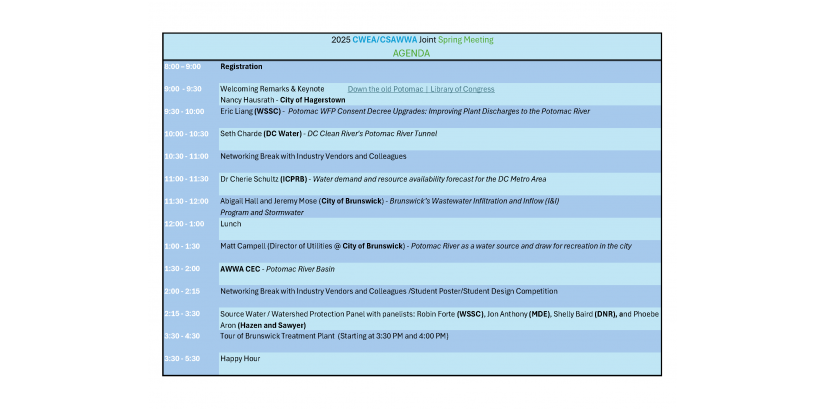This screenshot has height=409, width=826.
Task: Click the Source Water / Watershed Protection Panel text
Action: (x=439, y=314)
